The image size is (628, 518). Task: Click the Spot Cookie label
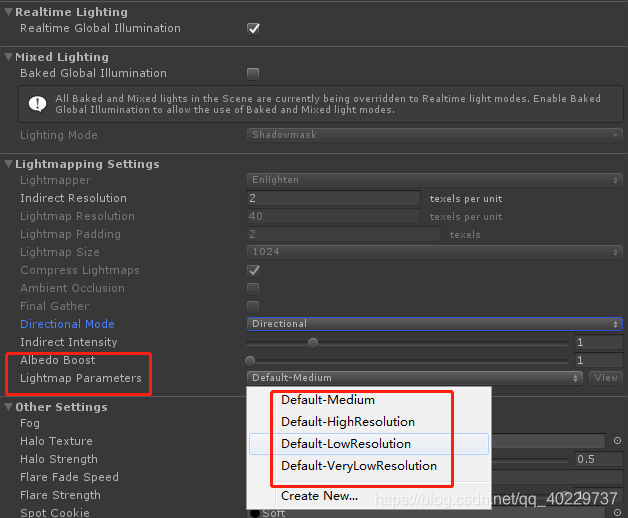tap(55, 512)
